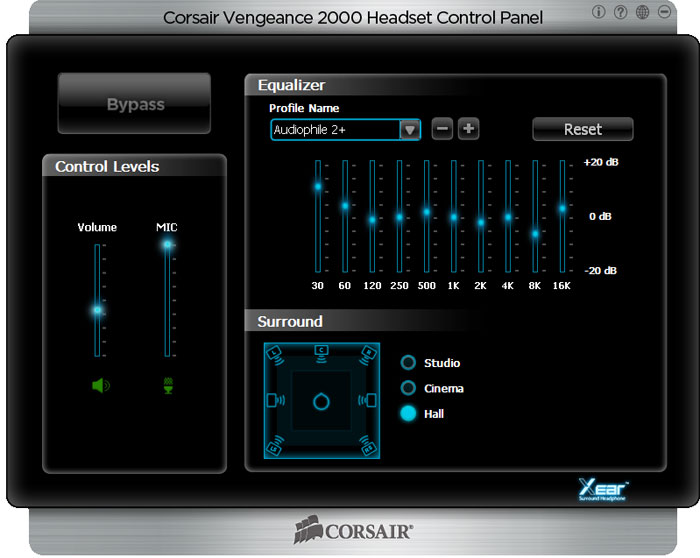Screen dimensions: 700x558
Task: Click the 4K equalizer slider knob
Action: pos(508,217)
